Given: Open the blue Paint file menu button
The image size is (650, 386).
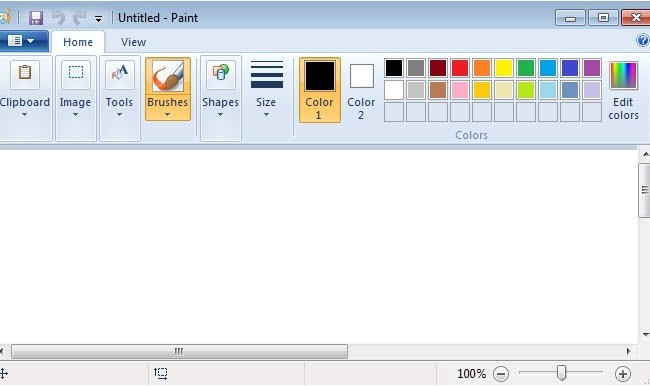Looking at the screenshot, I should click(x=23, y=41).
